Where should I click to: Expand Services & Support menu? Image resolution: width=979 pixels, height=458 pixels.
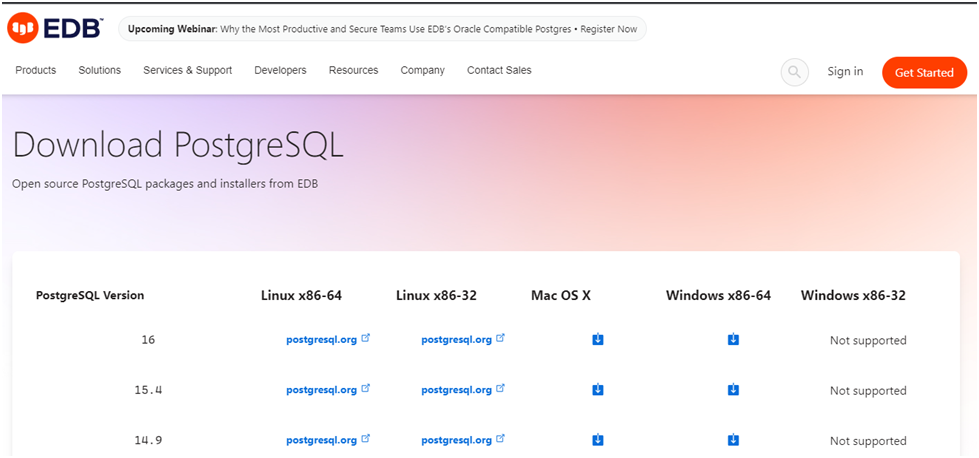(x=187, y=71)
